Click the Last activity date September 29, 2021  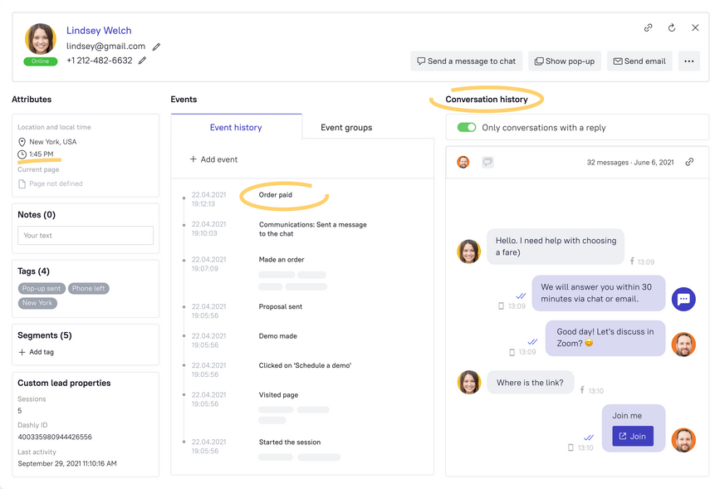point(67,463)
